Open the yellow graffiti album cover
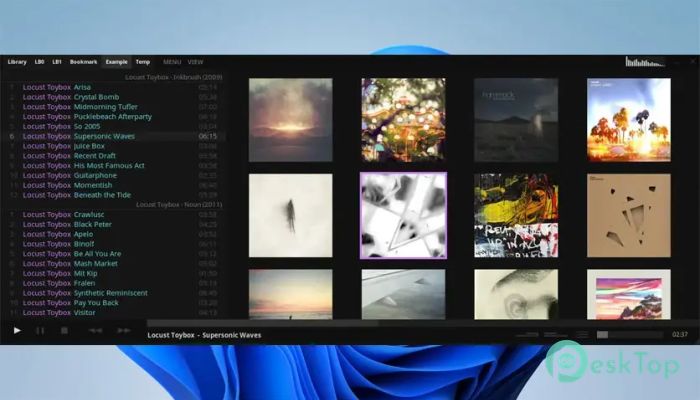 [x=516, y=216]
